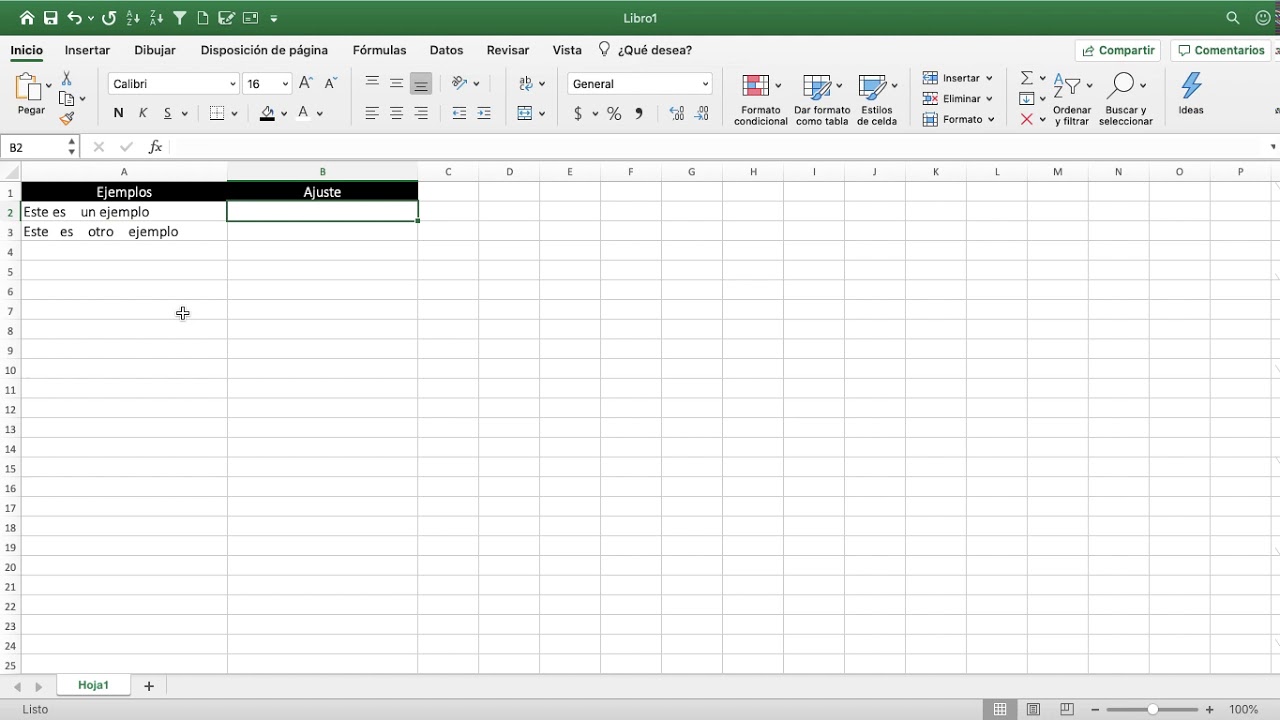Toggle underline (S) formatting

[168, 113]
